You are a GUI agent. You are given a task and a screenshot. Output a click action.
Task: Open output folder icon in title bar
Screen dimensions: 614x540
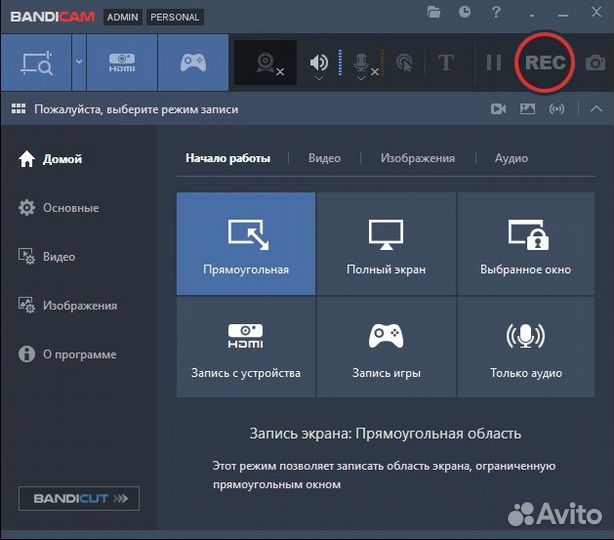433,12
